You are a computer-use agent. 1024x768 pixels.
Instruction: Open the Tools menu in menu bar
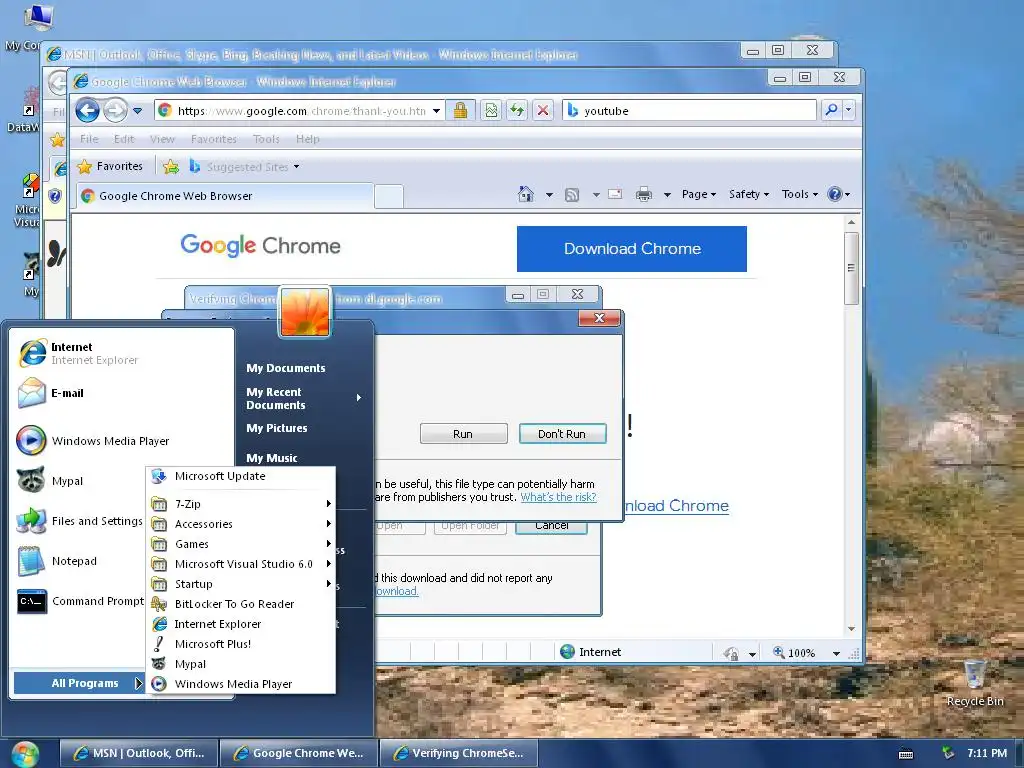point(266,138)
